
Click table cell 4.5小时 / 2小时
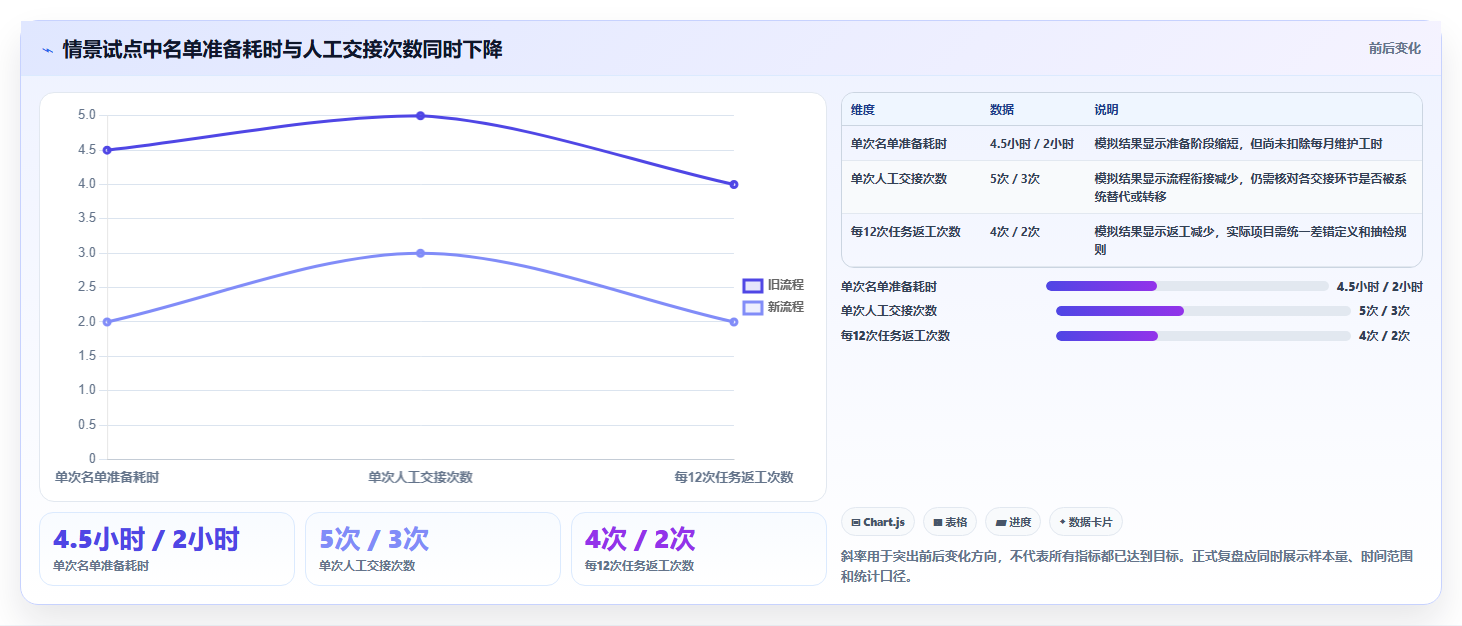tap(1032, 144)
